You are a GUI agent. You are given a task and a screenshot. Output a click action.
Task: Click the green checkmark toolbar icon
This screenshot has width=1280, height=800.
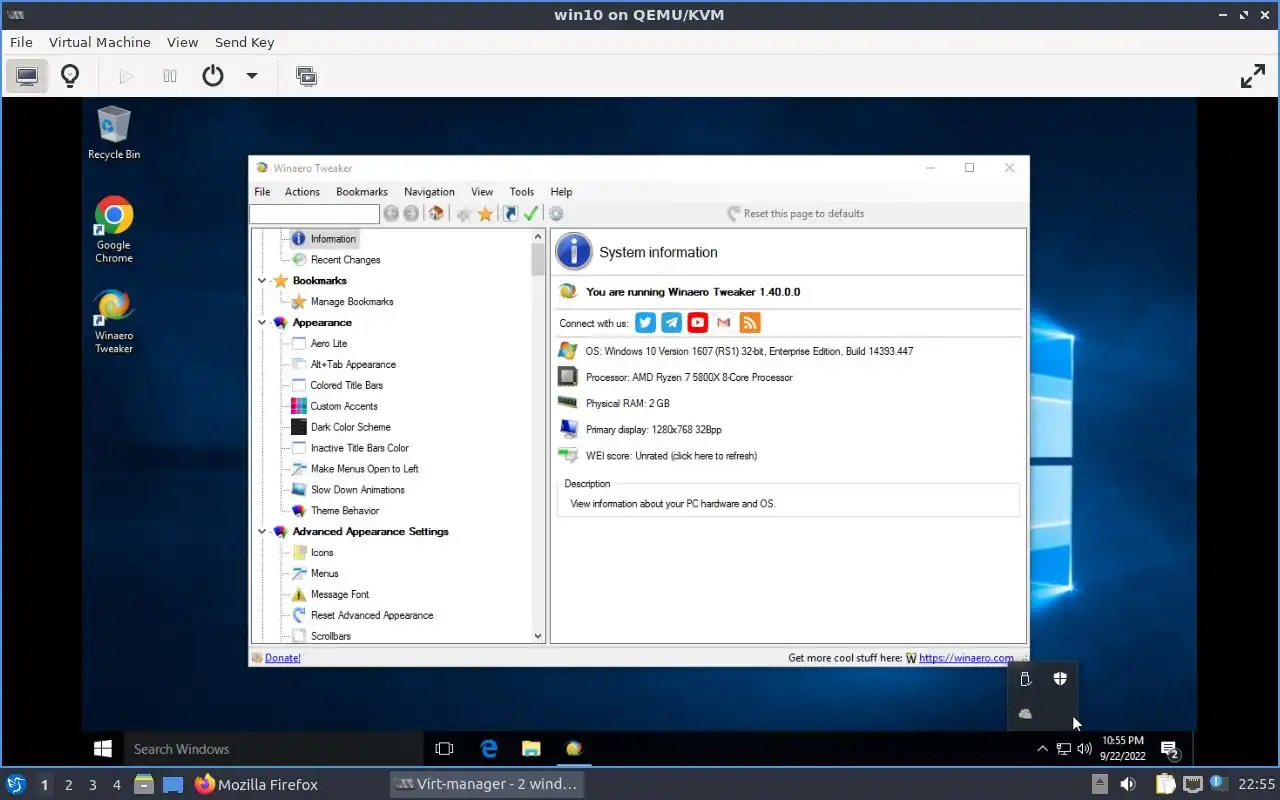[531, 214]
